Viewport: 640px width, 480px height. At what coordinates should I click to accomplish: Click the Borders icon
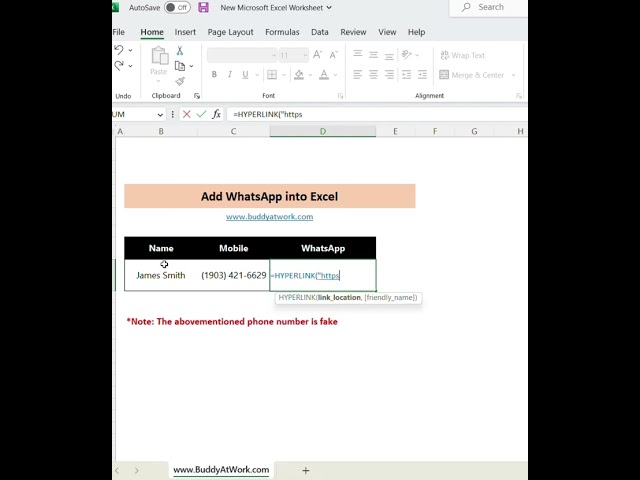point(272,74)
